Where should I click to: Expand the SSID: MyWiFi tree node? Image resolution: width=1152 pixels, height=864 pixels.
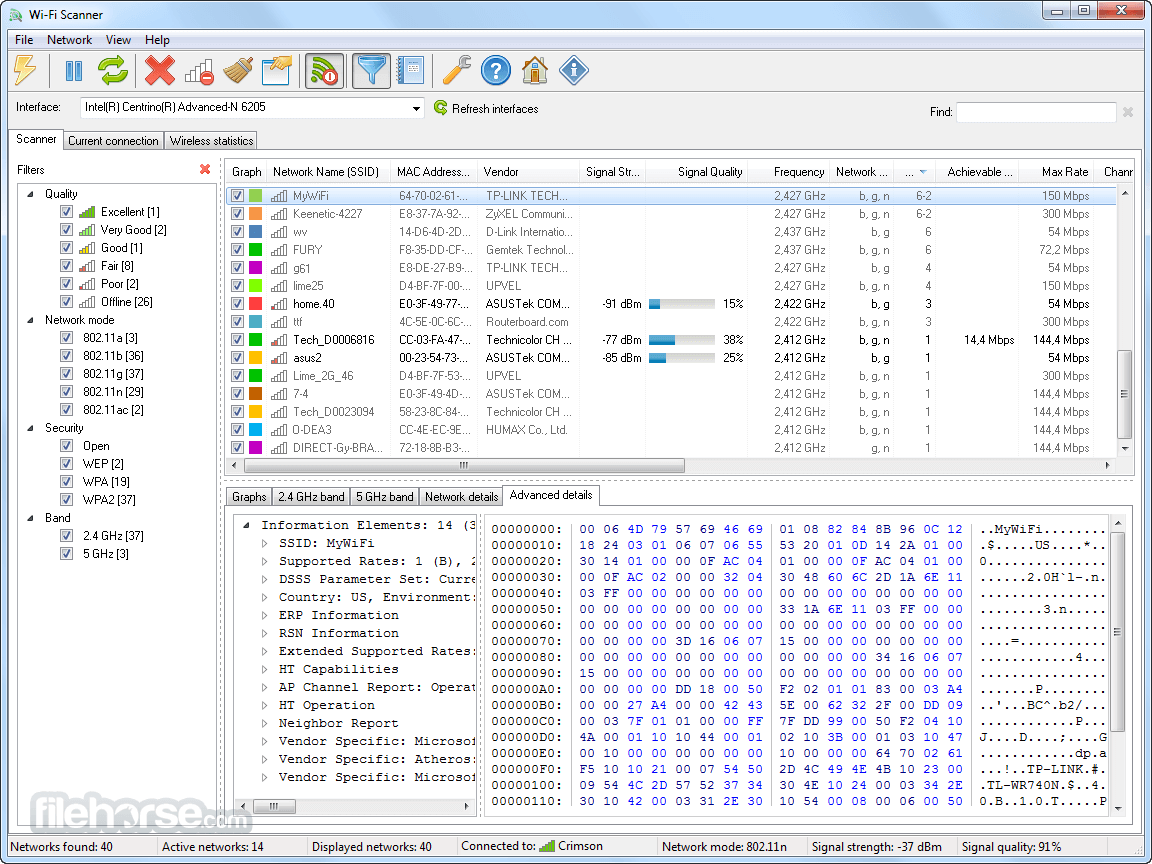coord(264,544)
